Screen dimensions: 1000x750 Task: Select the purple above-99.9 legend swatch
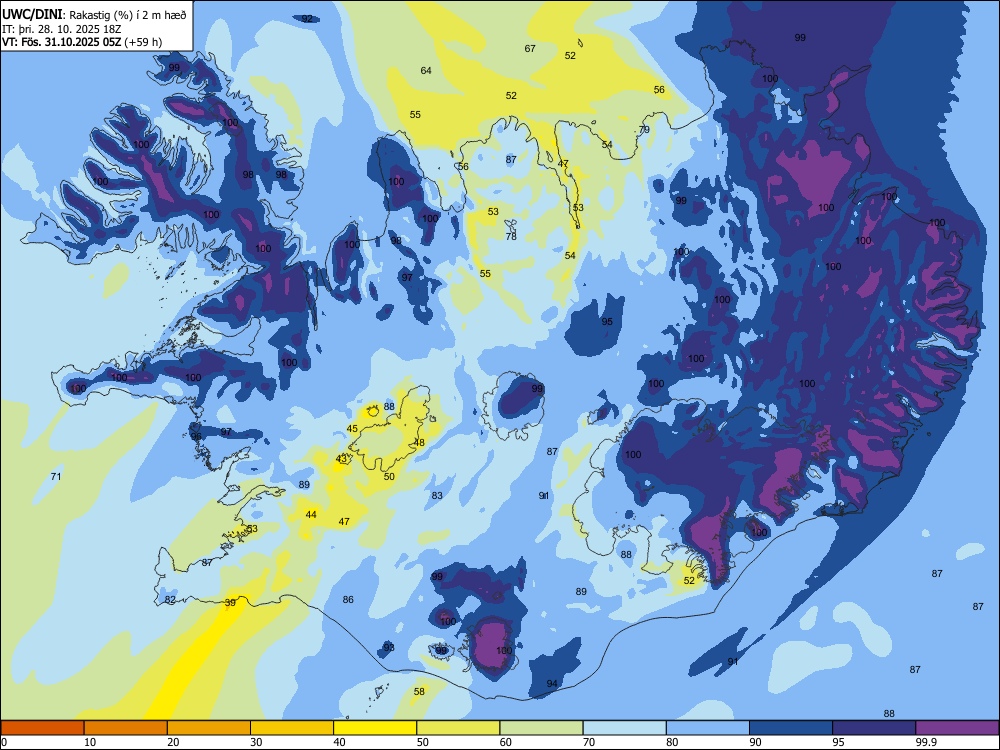(x=957, y=728)
